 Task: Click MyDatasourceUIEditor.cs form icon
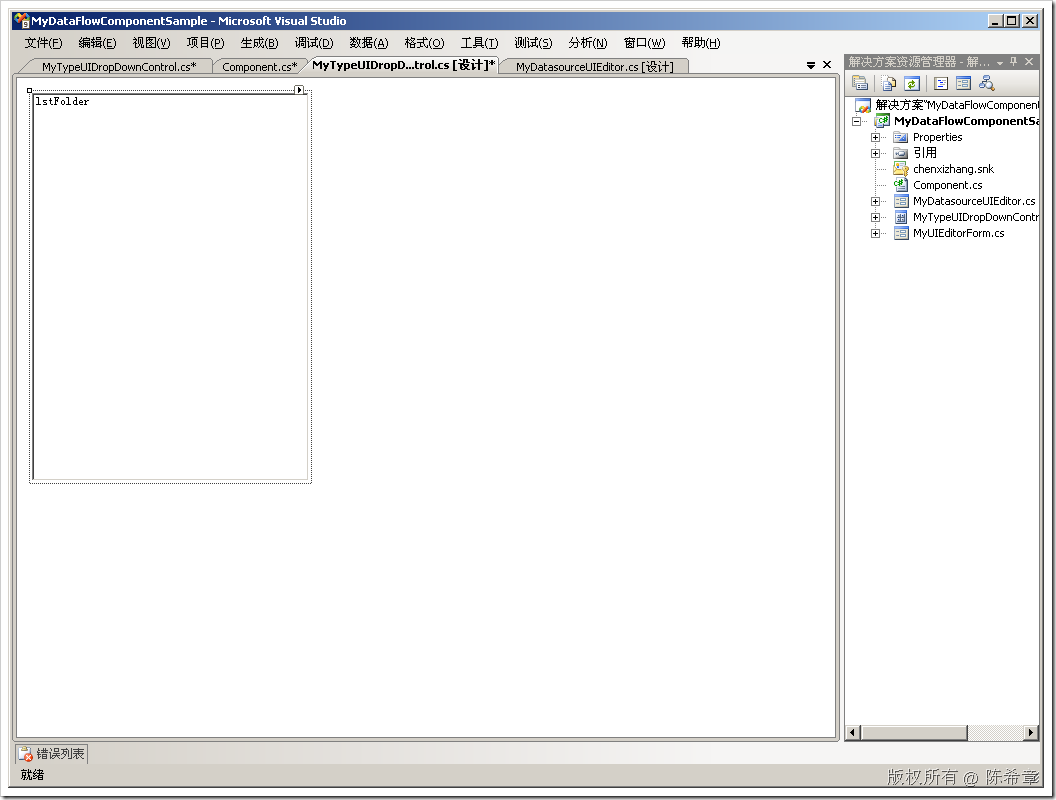900,201
